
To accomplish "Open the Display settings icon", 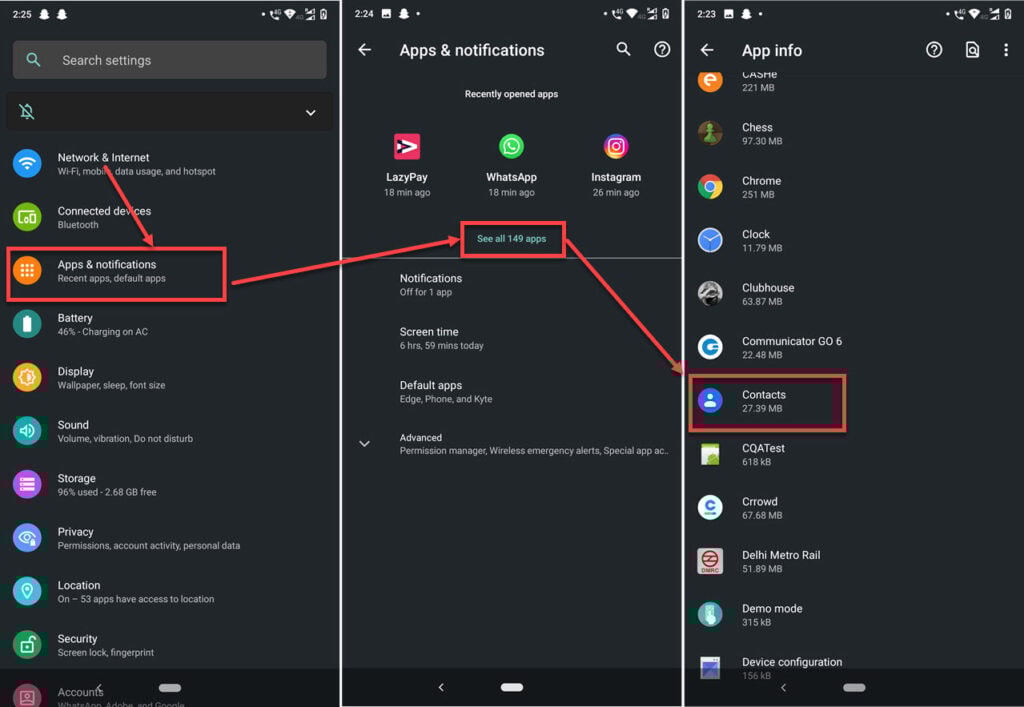I will point(27,377).
